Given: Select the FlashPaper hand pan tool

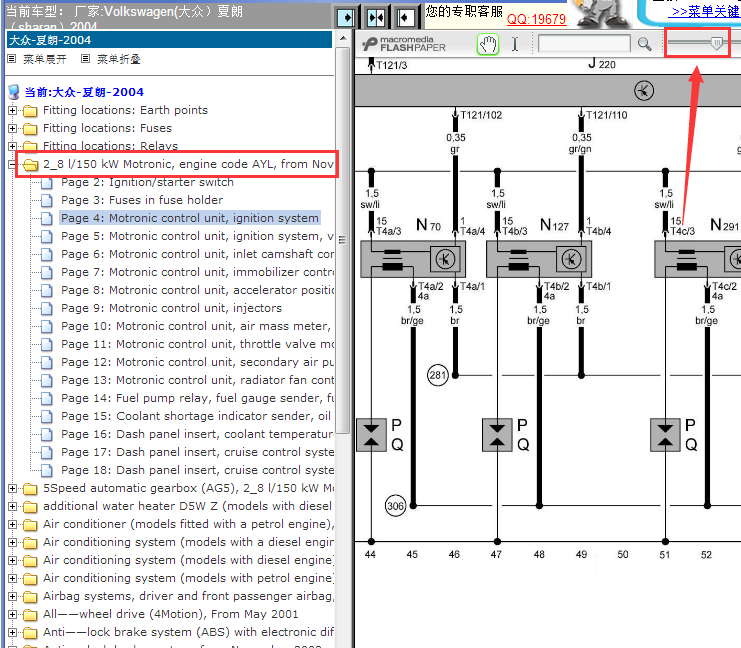Looking at the screenshot, I should coord(488,44).
